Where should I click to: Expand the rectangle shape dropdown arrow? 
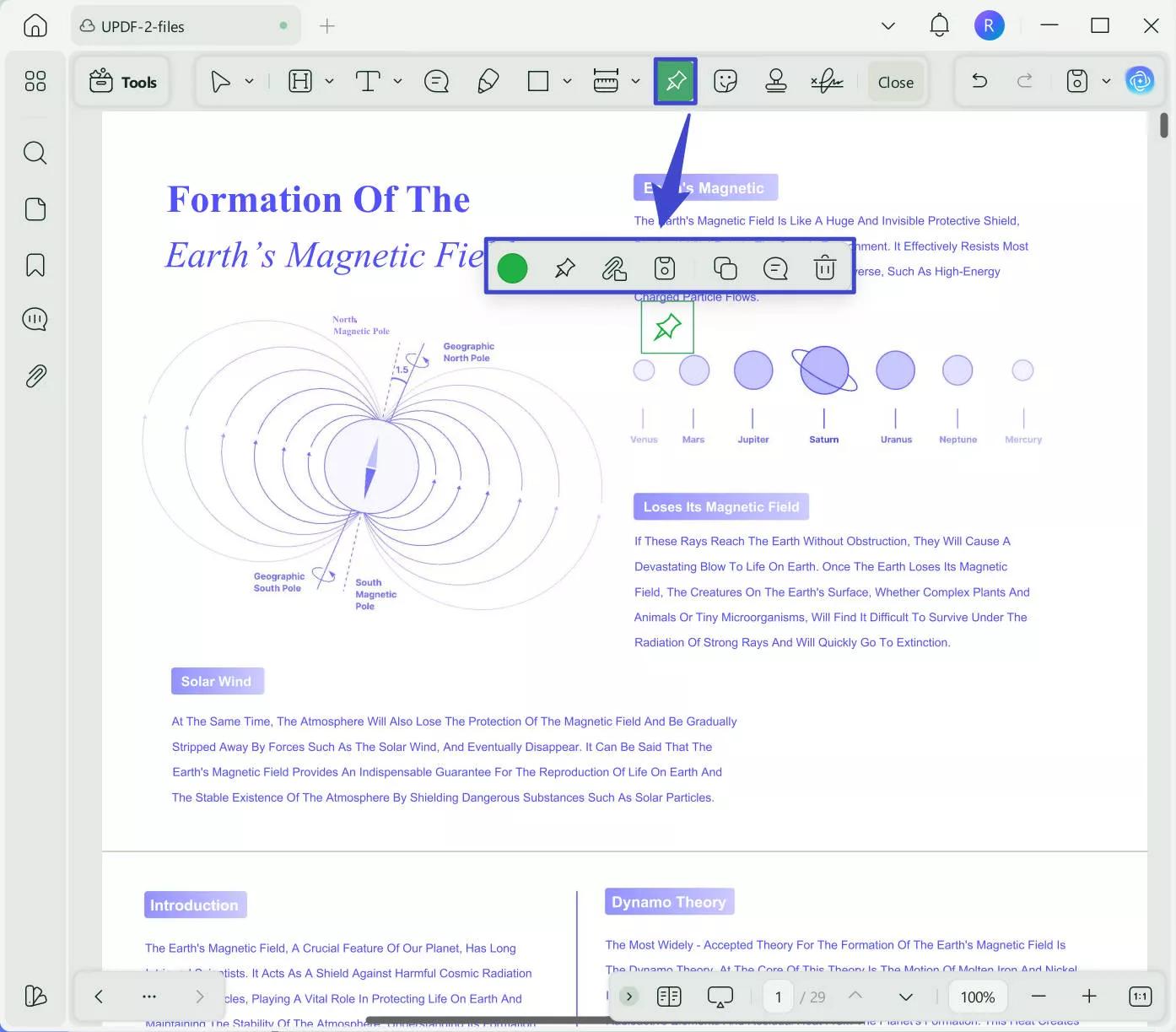(x=567, y=81)
